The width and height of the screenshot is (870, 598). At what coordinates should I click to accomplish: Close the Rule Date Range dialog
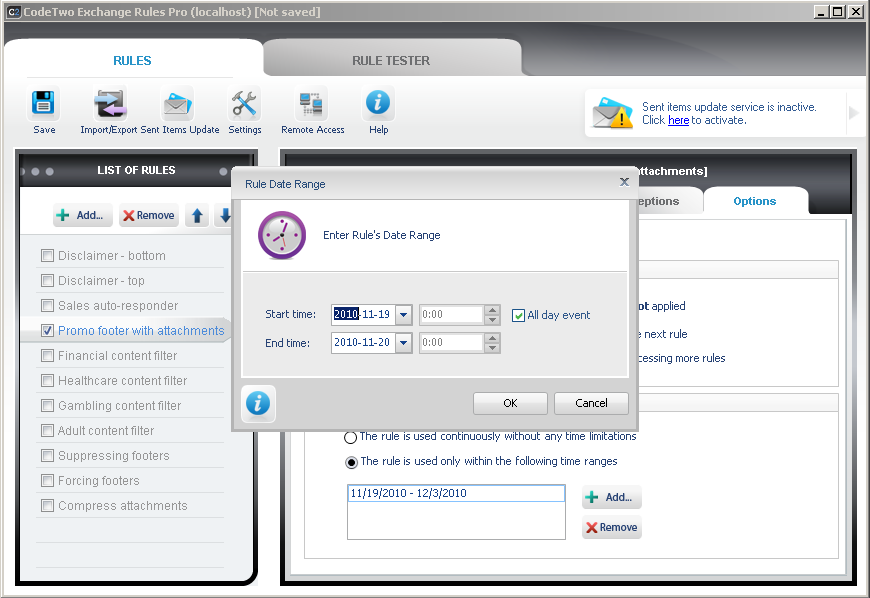click(624, 182)
